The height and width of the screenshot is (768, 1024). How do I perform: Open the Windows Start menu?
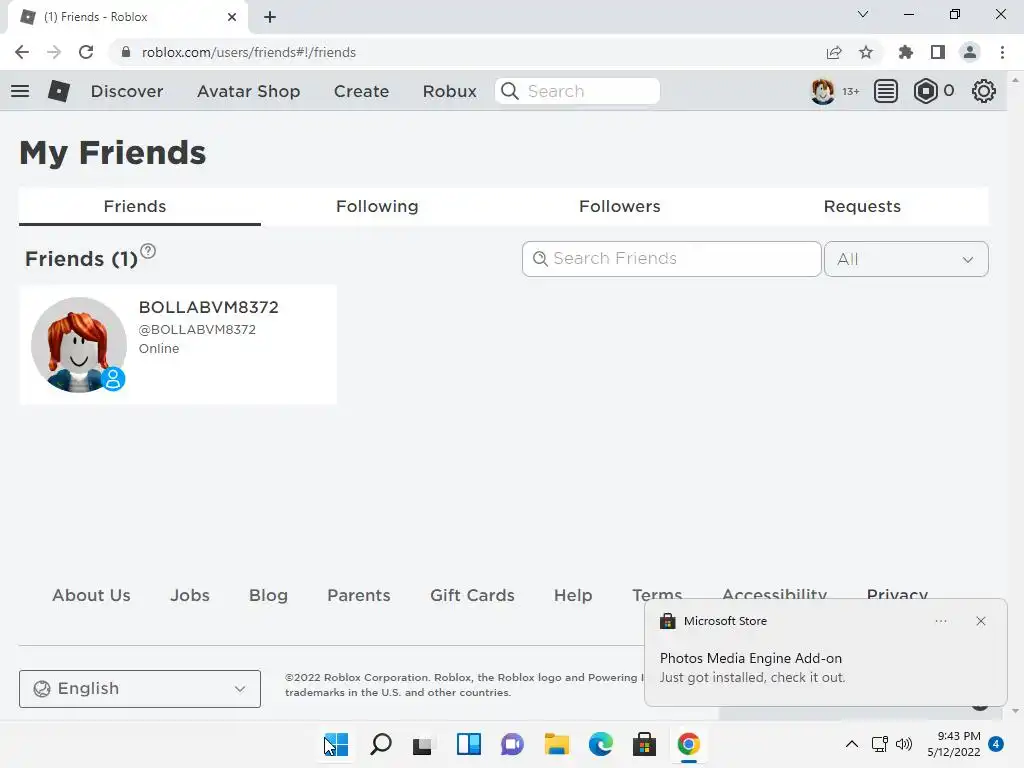pos(336,744)
